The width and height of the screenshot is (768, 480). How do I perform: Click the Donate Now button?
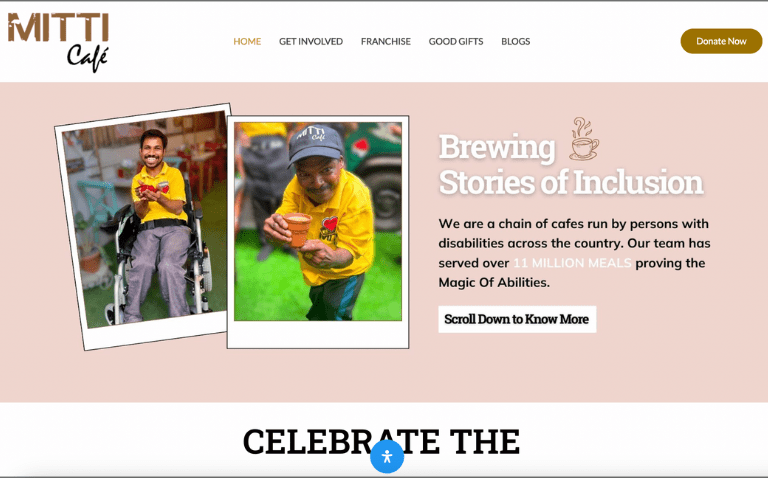(x=721, y=41)
